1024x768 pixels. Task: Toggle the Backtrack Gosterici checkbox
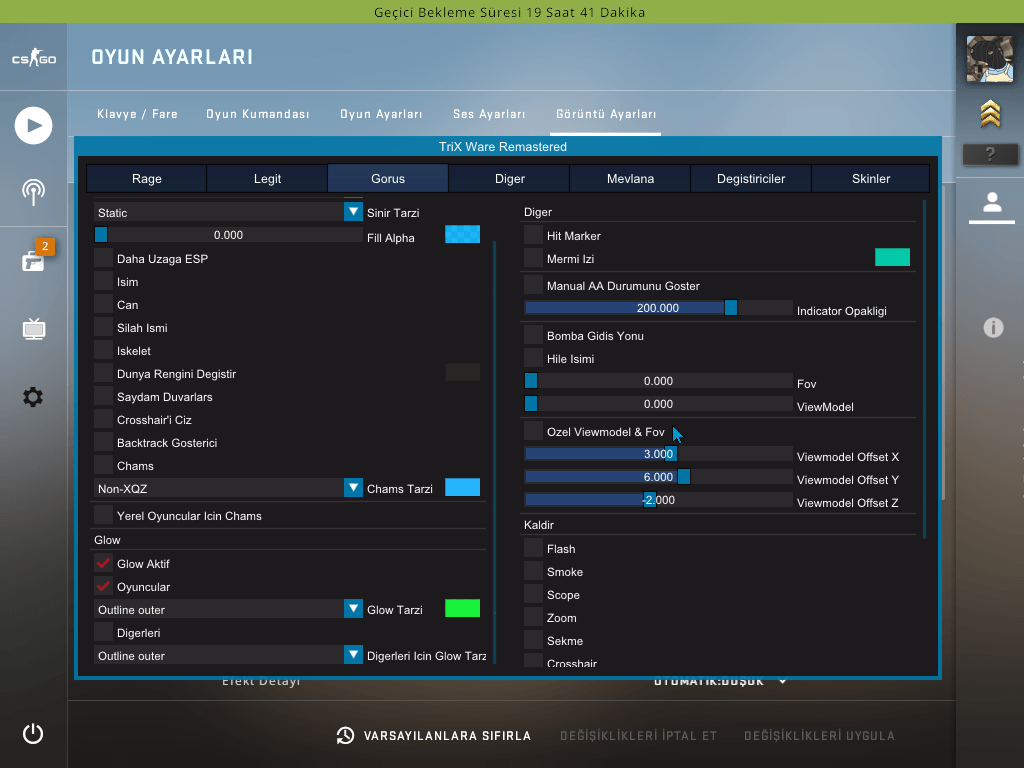click(x=103, y=442)
